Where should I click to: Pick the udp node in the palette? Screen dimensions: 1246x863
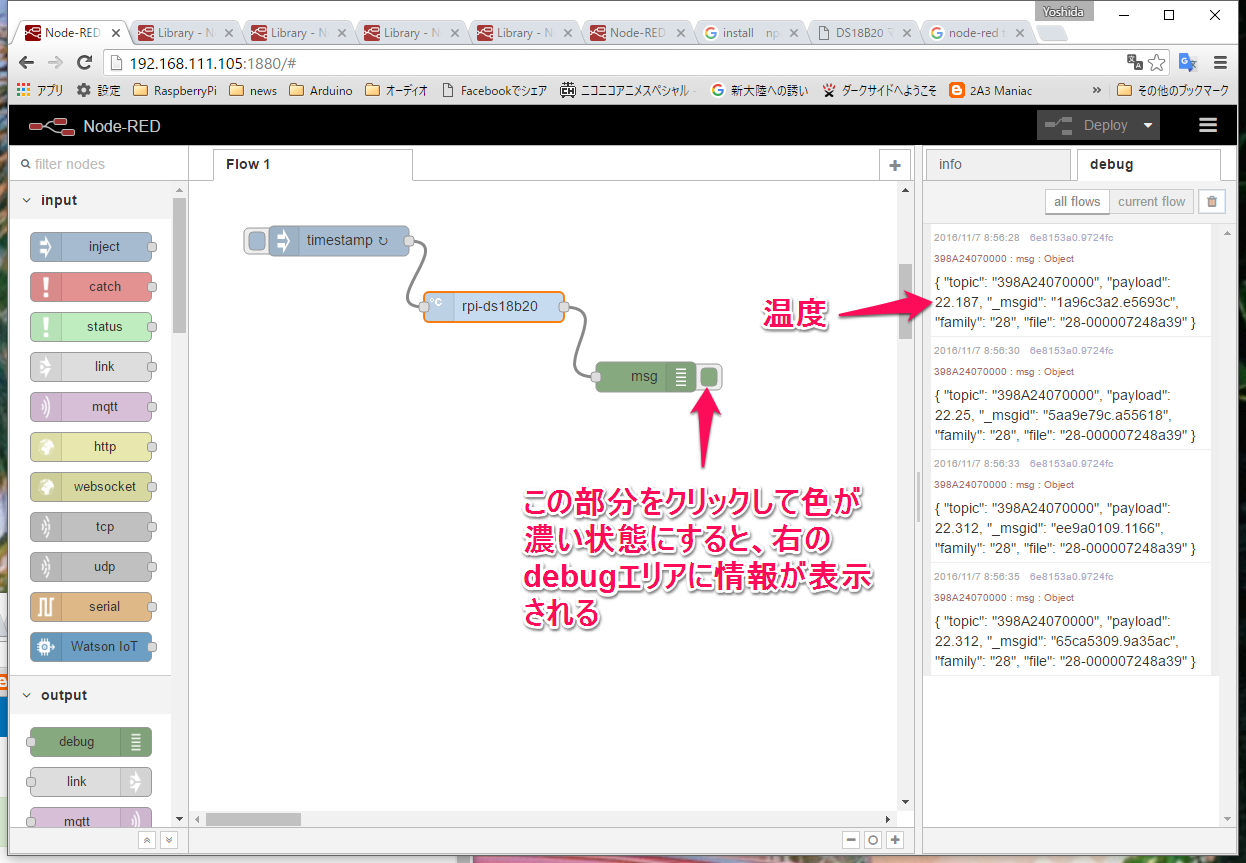(91, 567)
